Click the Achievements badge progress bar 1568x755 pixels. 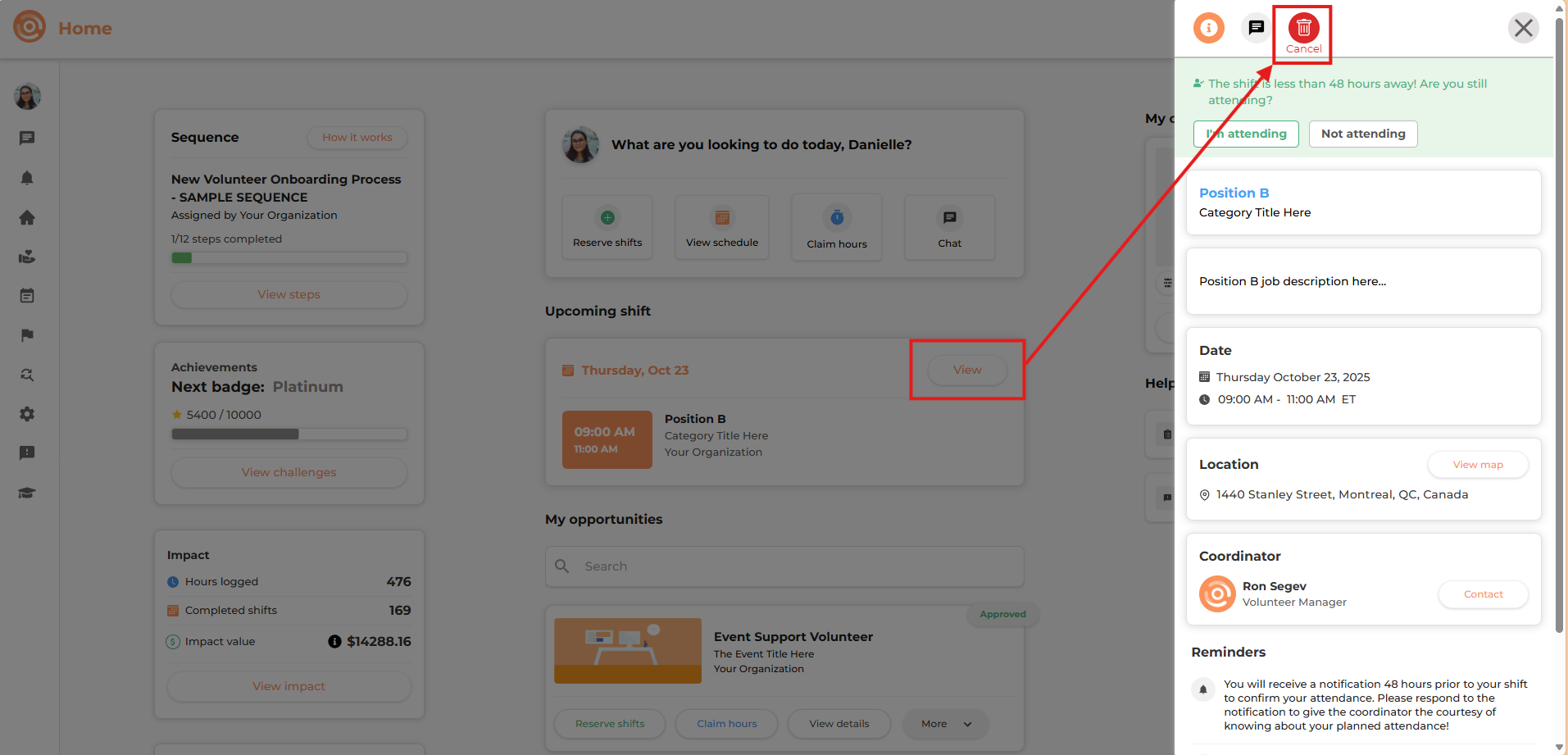(x=289, y=434)
